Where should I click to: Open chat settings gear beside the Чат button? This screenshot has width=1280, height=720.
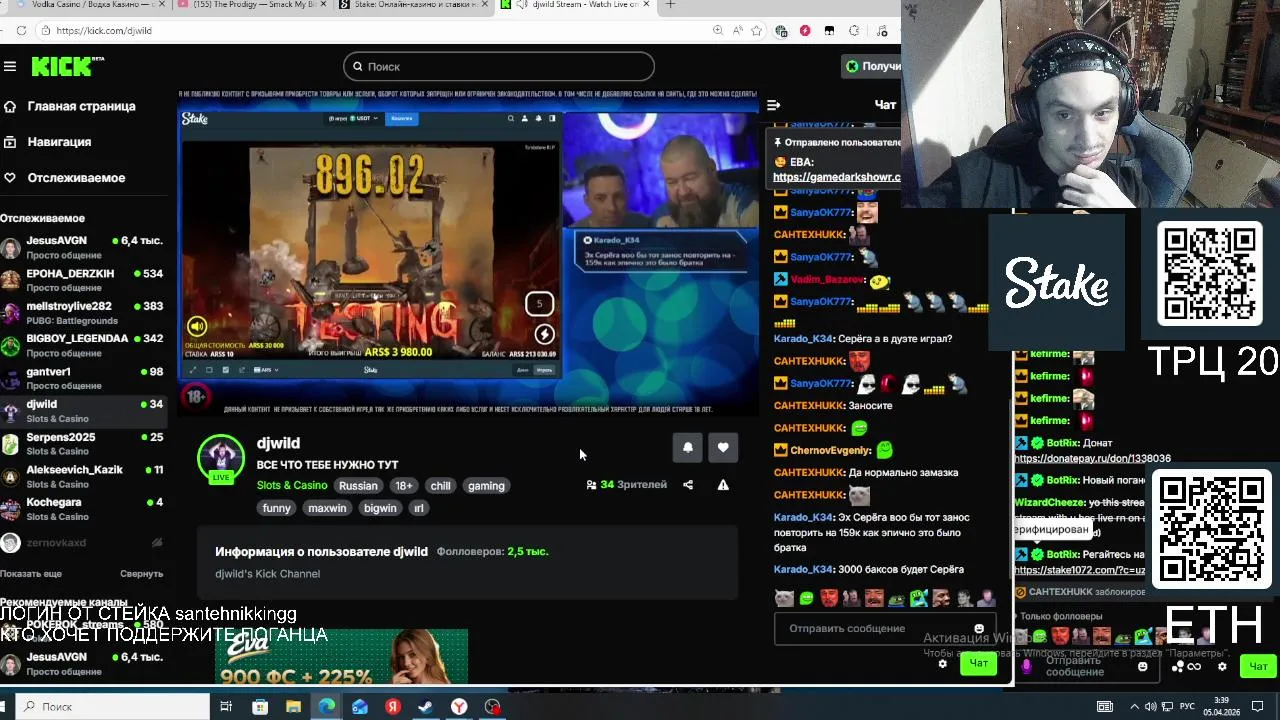click(x=942, y=664)
